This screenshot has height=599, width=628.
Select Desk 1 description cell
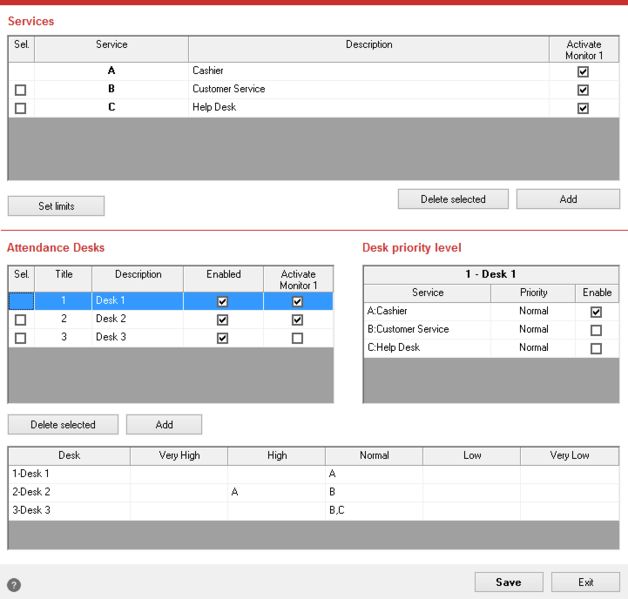tap(137, 301)
